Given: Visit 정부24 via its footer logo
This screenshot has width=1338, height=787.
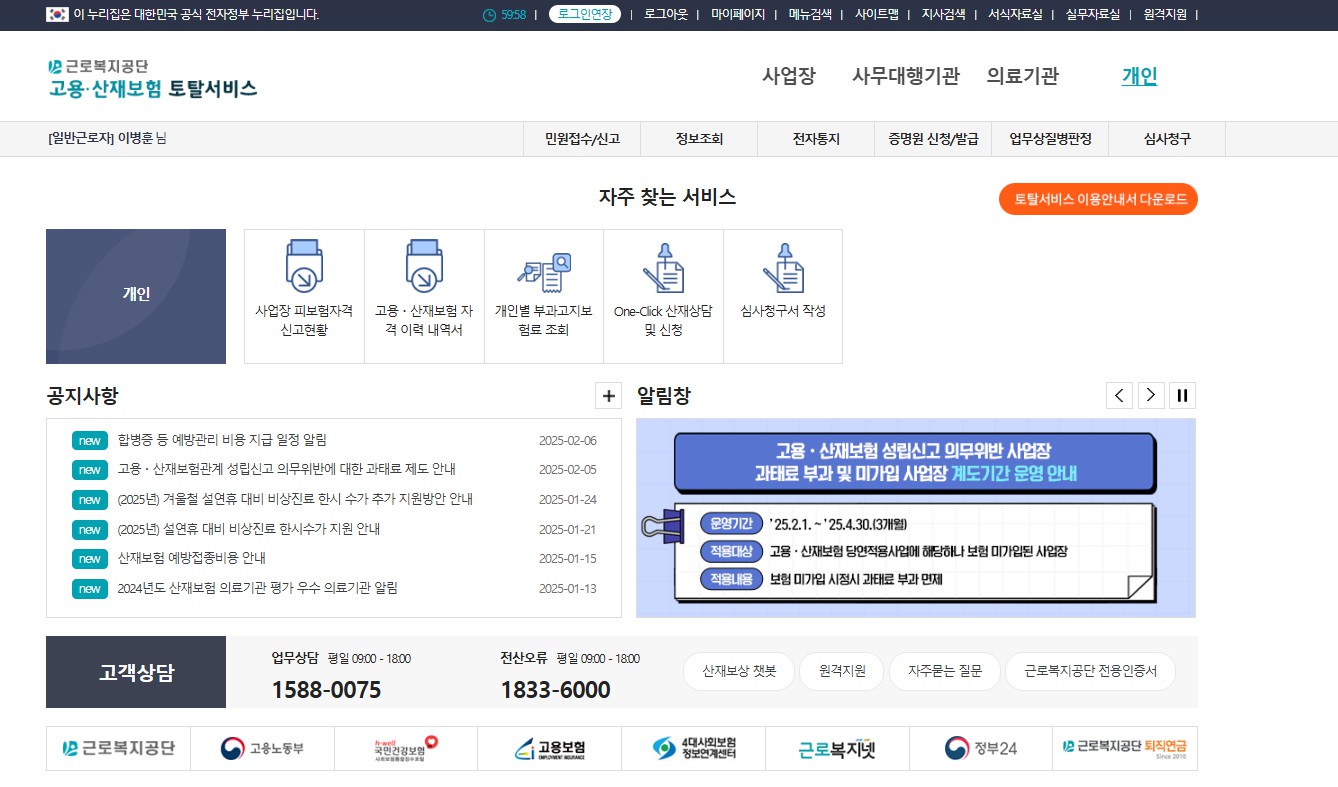Looking at the screenshot, I should coord(981,747).
